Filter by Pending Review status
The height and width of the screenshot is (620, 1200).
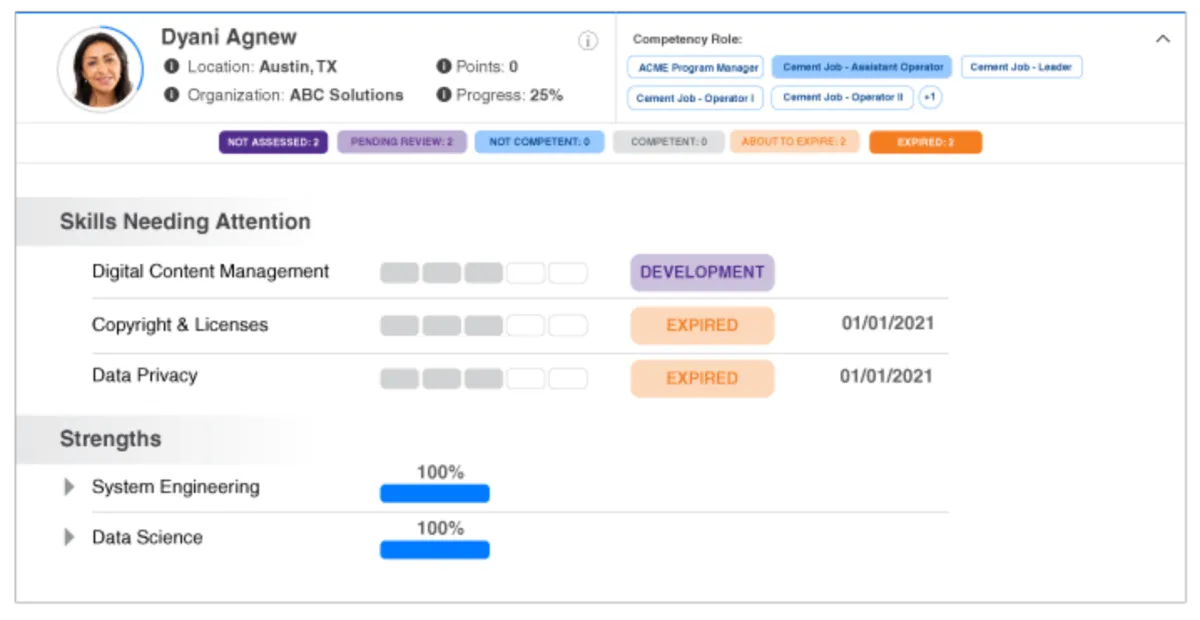tap(402, 142)
